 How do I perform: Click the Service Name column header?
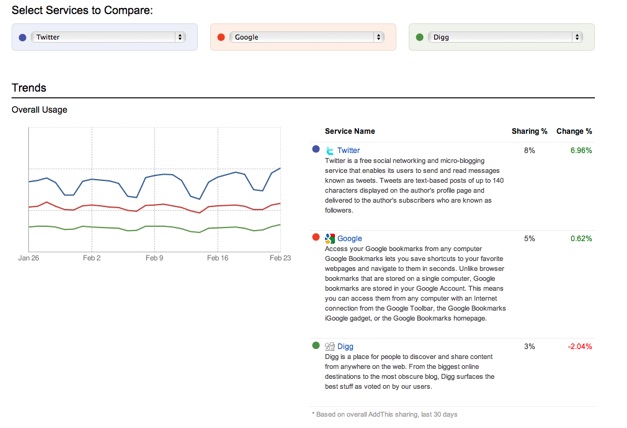click(350, 131)
